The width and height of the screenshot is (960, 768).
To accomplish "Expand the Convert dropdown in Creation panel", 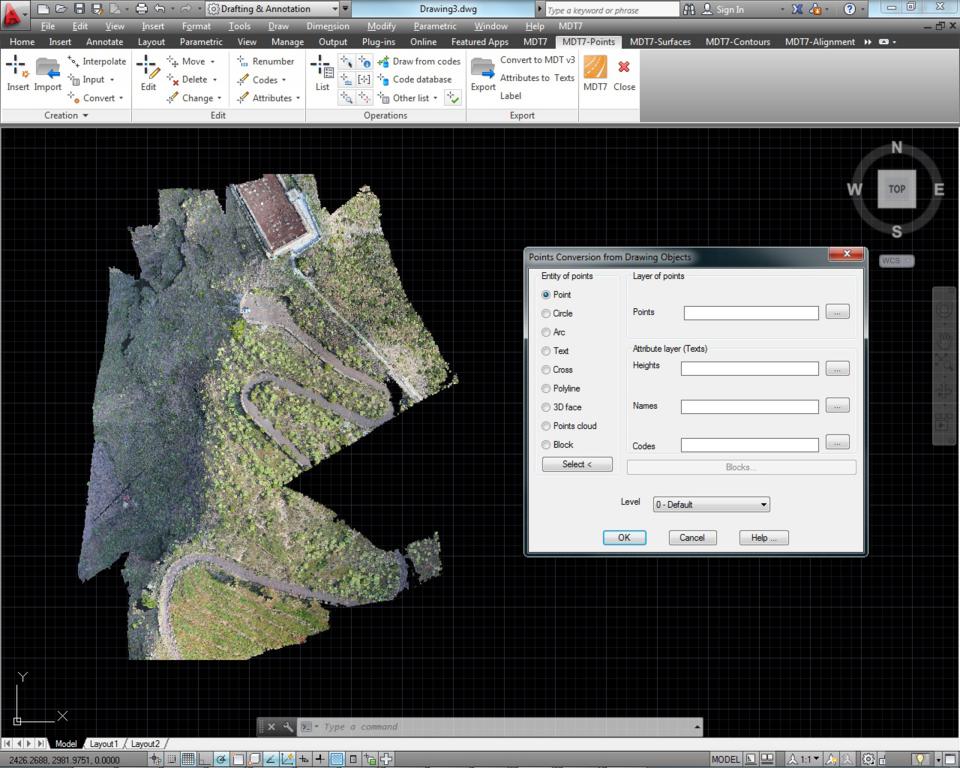I will [x=121, y=98].
